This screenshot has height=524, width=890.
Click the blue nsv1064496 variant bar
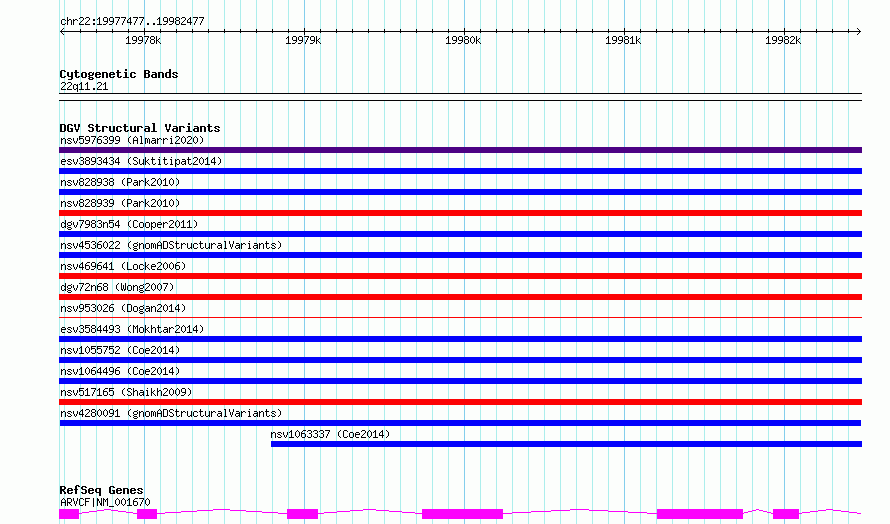460,381
